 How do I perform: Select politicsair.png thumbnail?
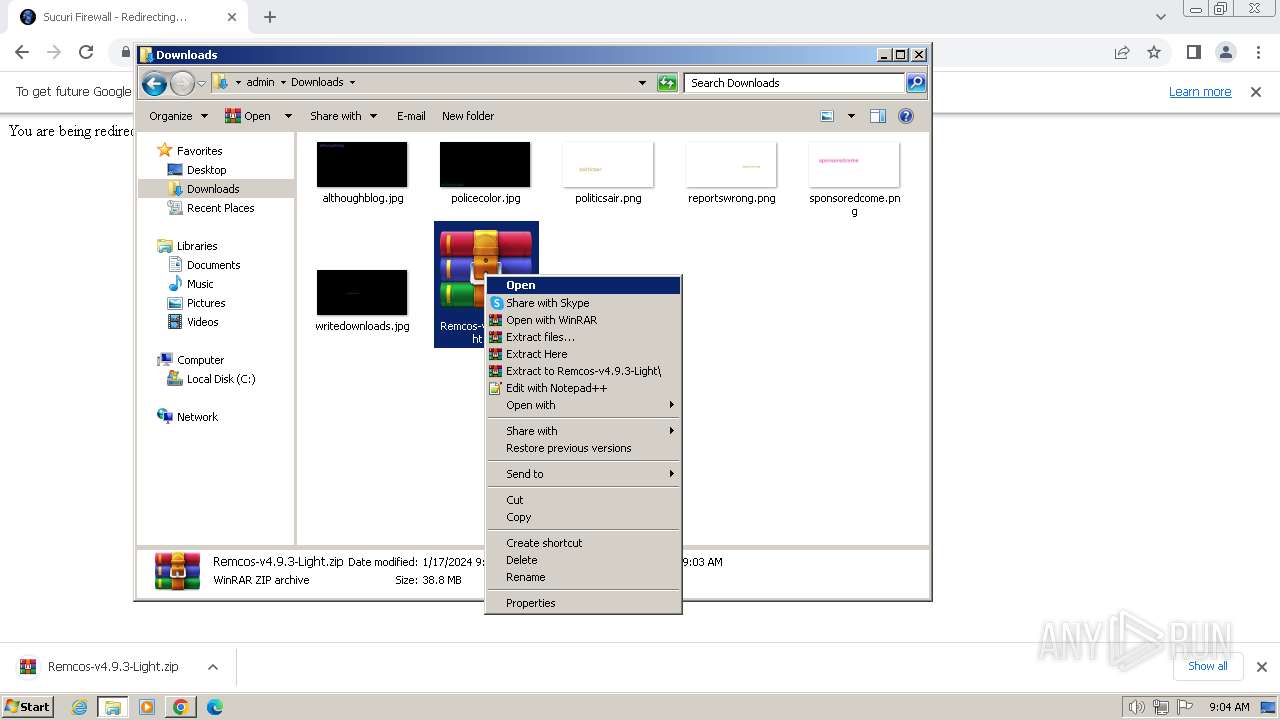click(x=608, y=165)
